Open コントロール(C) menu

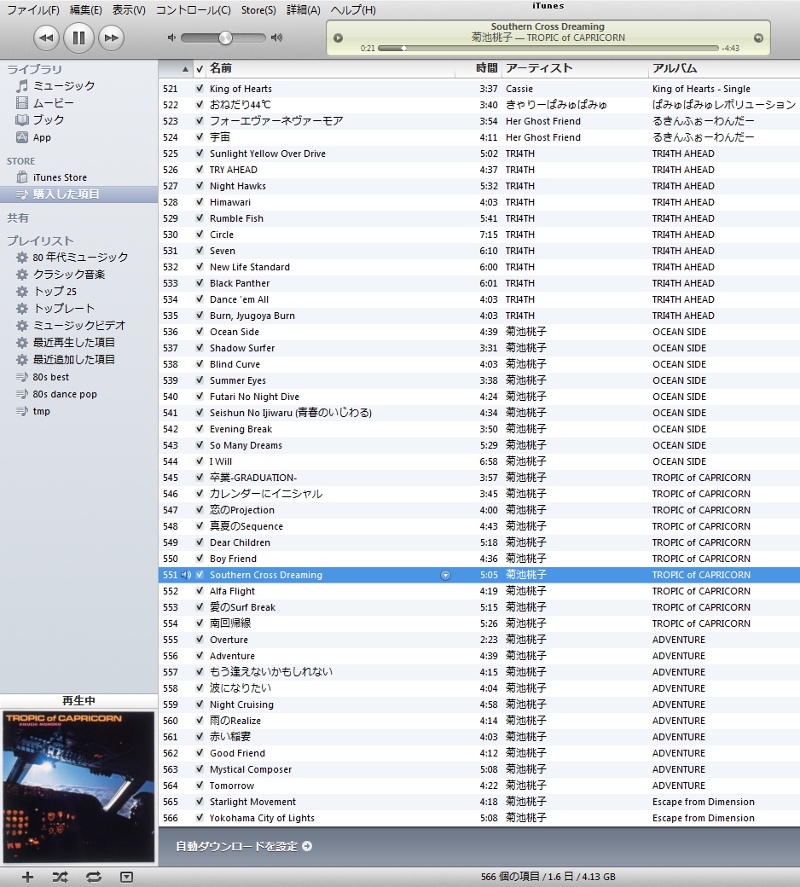click(193, 10)
